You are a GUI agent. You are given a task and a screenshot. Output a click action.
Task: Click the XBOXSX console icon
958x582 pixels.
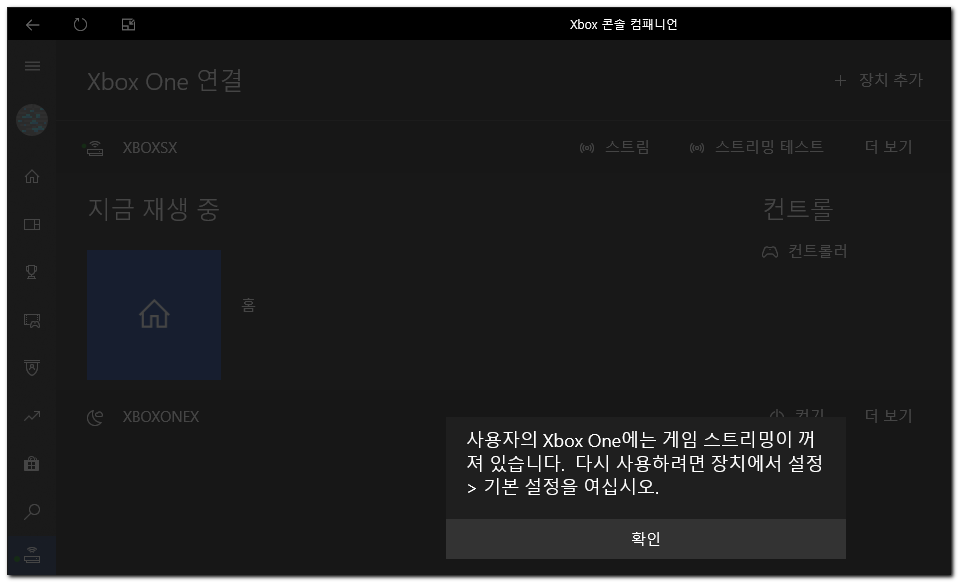pos(94,148)
